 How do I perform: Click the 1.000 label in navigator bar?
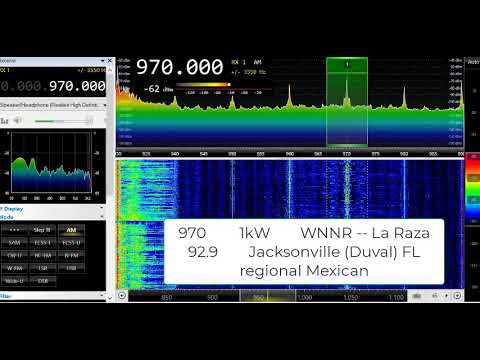click(304, 297)
